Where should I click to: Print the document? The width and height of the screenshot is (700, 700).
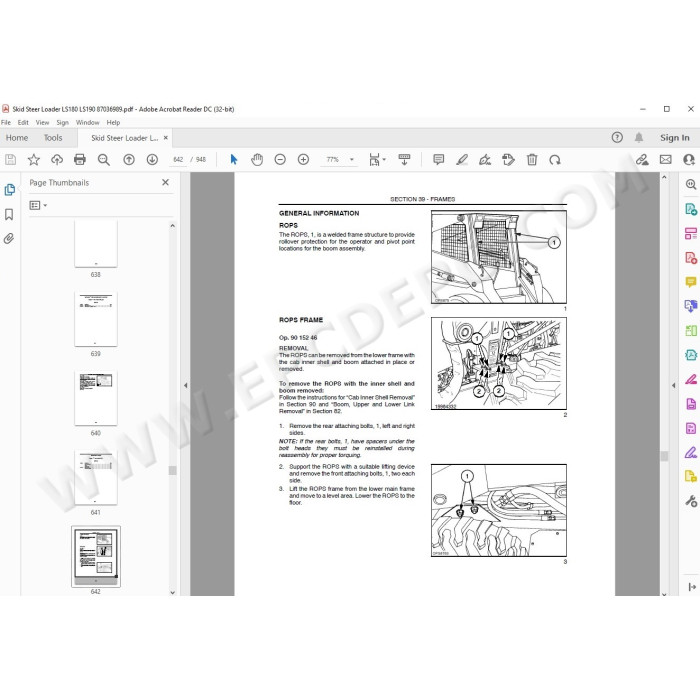80,159
